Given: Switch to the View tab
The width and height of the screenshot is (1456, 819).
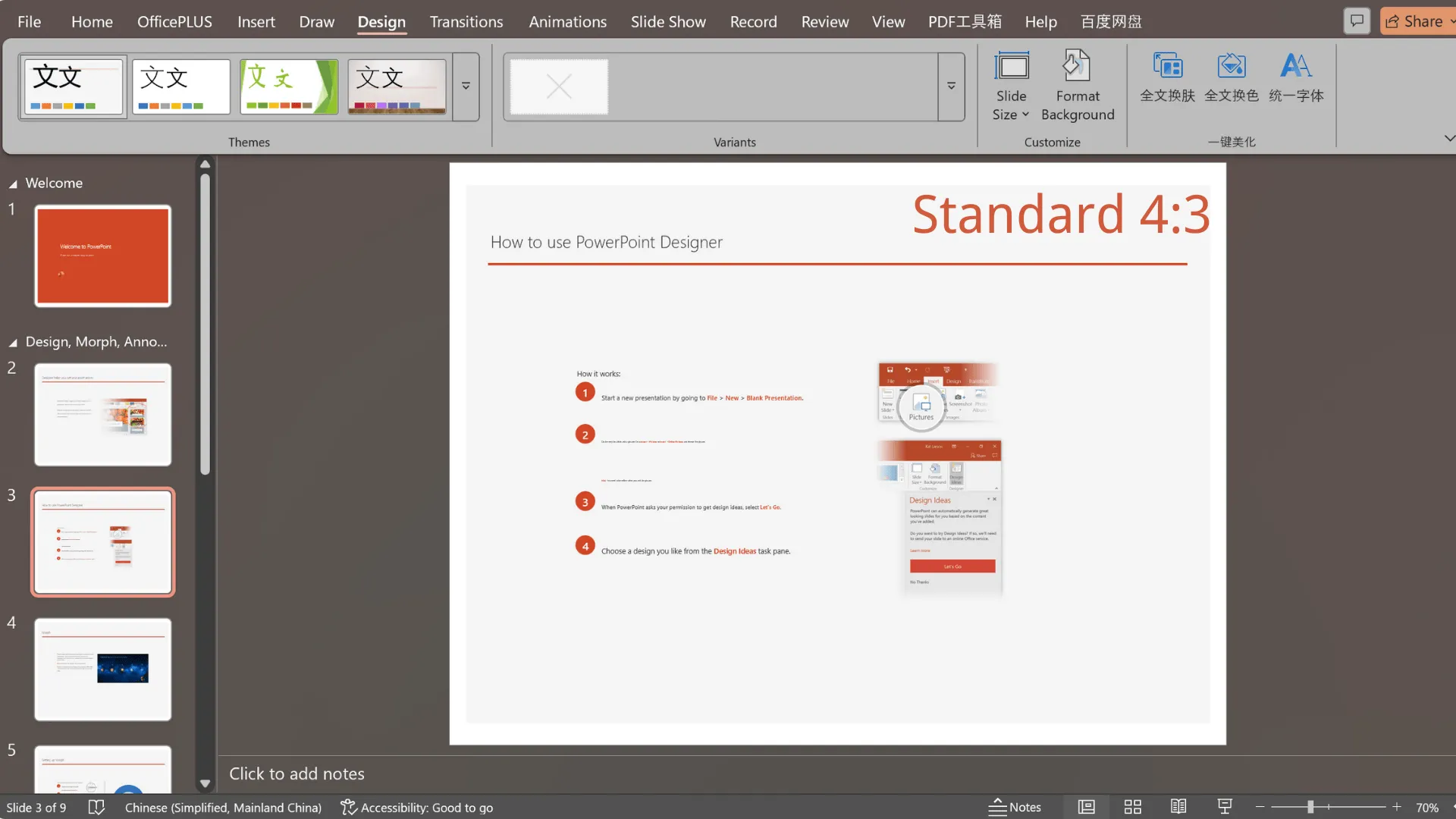Looking at the screenshot, I should pos(888,21).
